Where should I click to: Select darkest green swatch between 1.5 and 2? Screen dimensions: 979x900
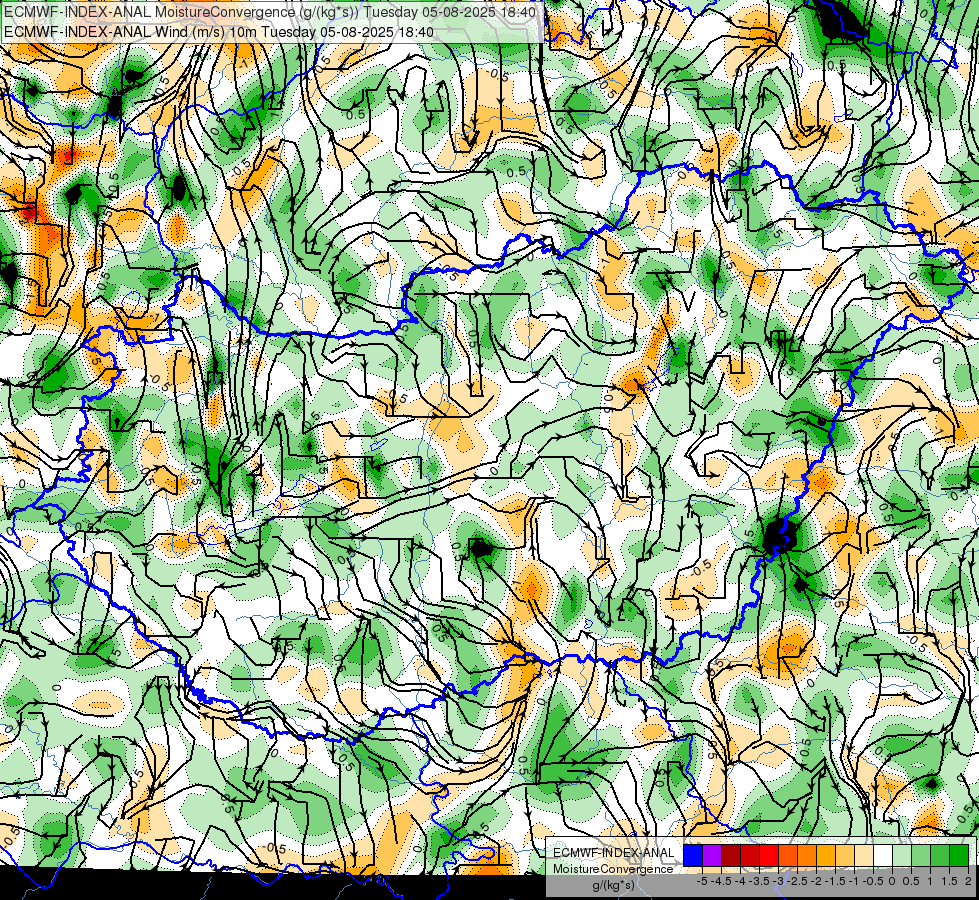click(x=959, y=856)
